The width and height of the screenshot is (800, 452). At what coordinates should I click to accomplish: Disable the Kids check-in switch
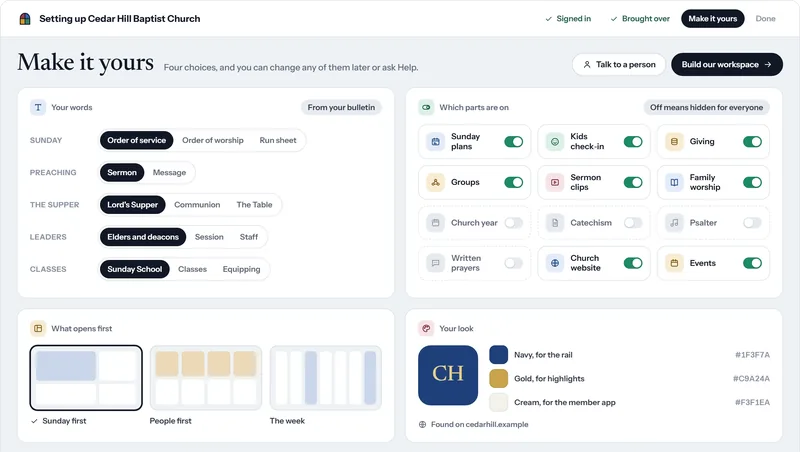[x=633, y=142]
